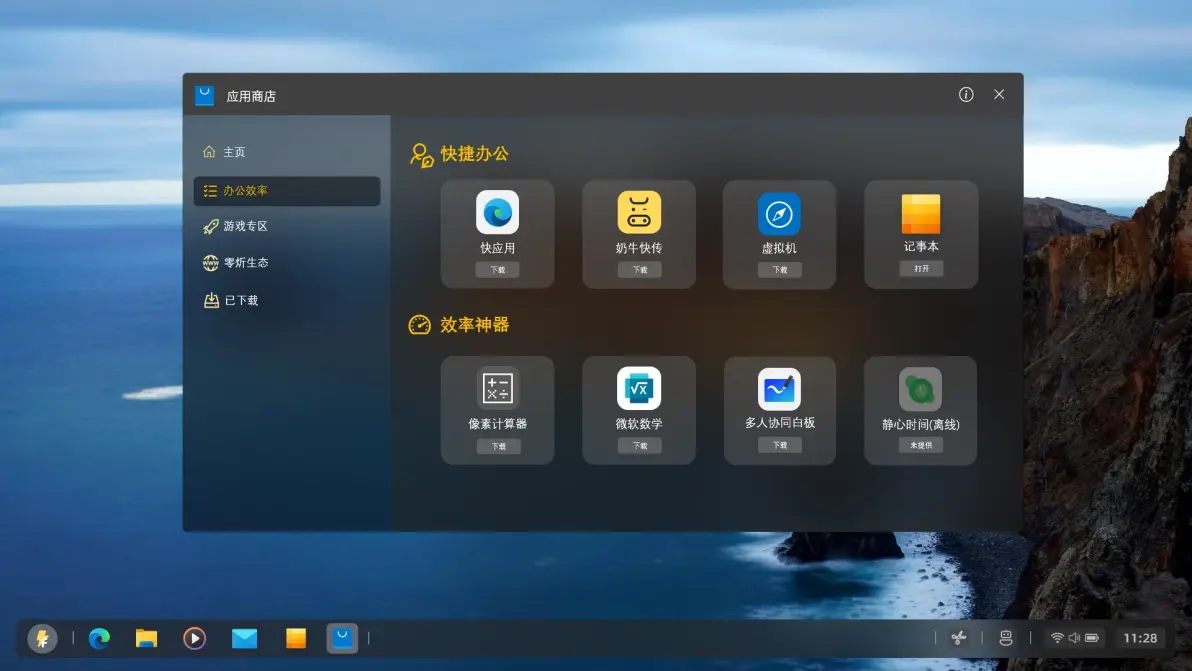Click the 应用商店 window title text

[x=251, y=96]
